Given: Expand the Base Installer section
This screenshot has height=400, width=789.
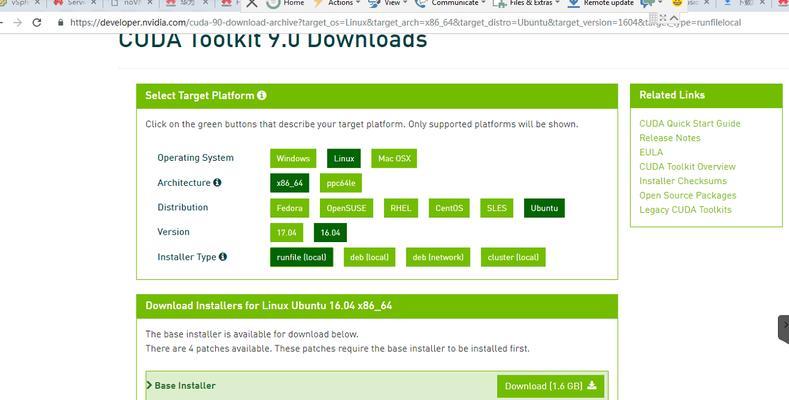Looking at the screenshot, I should (181, 385).
